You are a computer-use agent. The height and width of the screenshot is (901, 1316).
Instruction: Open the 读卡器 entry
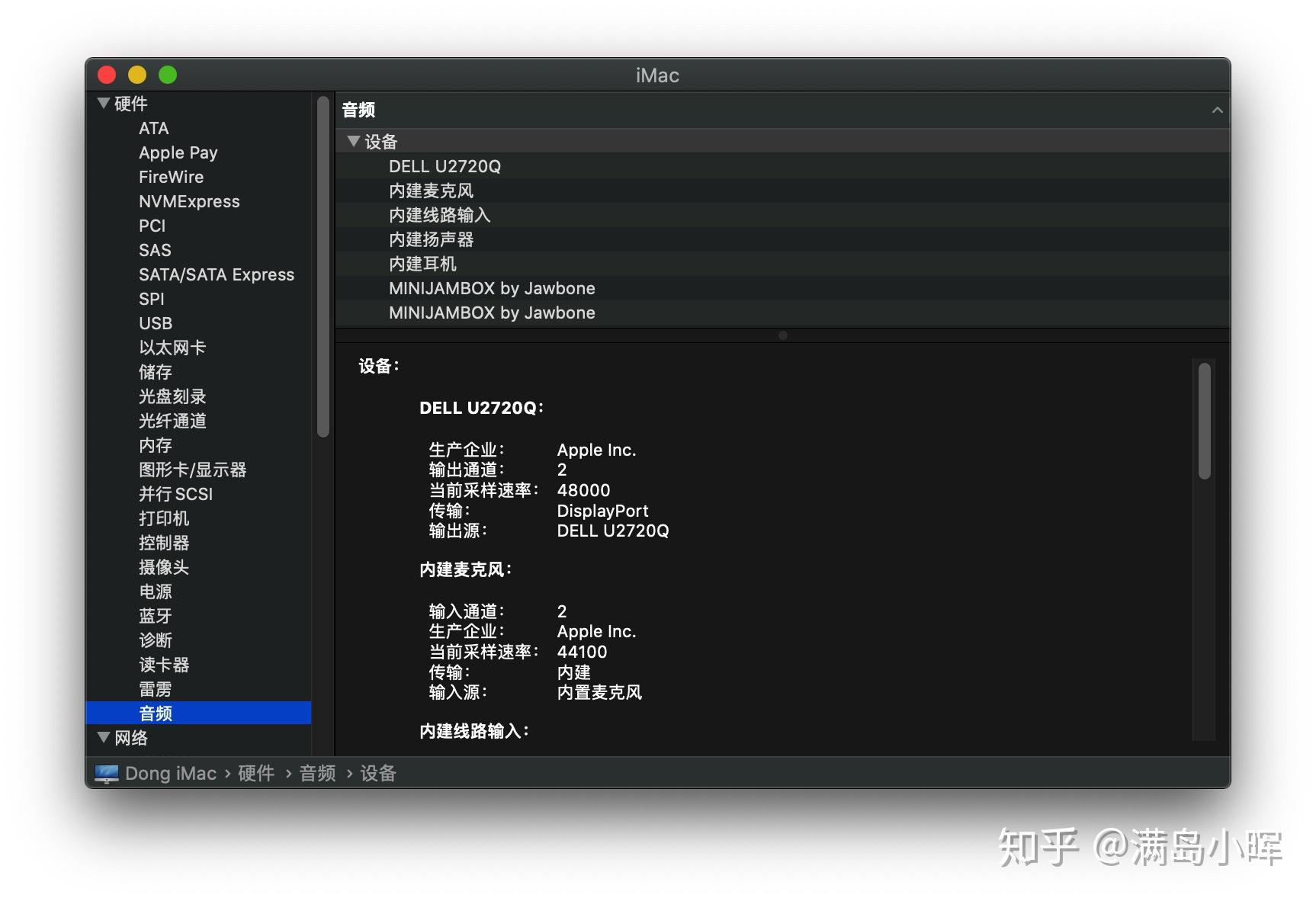point(164,665)
